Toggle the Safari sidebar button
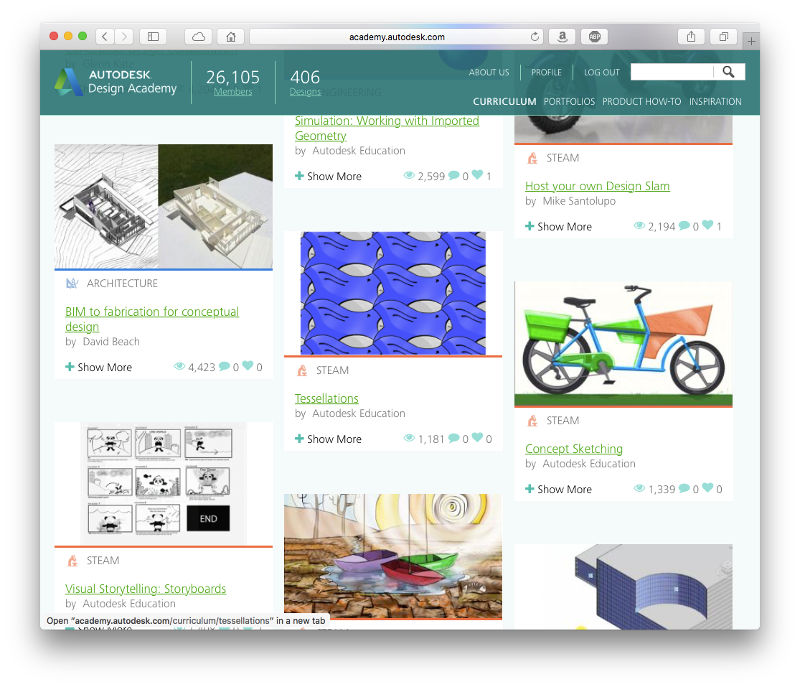This screenshot has width=800, height=687. 153,36
